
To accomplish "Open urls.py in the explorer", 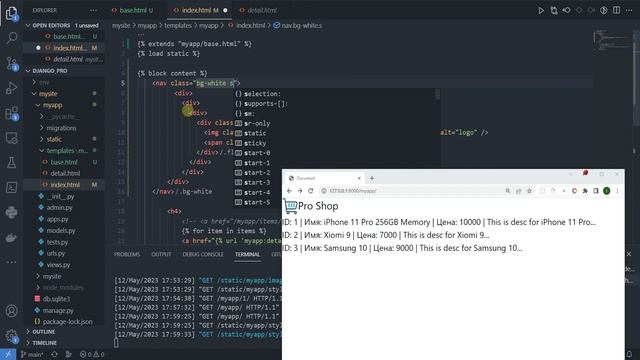I will point(56,253).
